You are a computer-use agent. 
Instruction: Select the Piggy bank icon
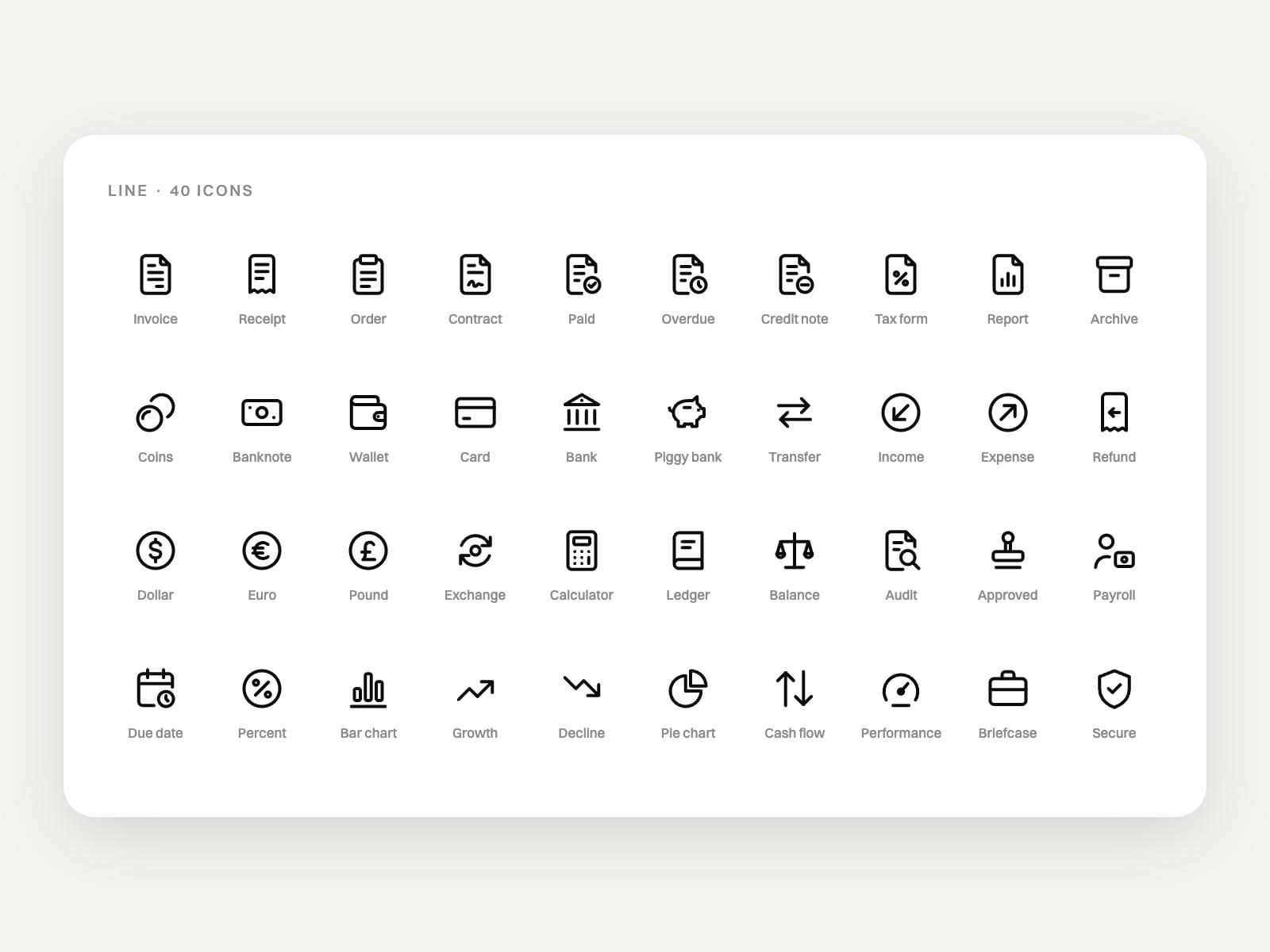[687, 413]
